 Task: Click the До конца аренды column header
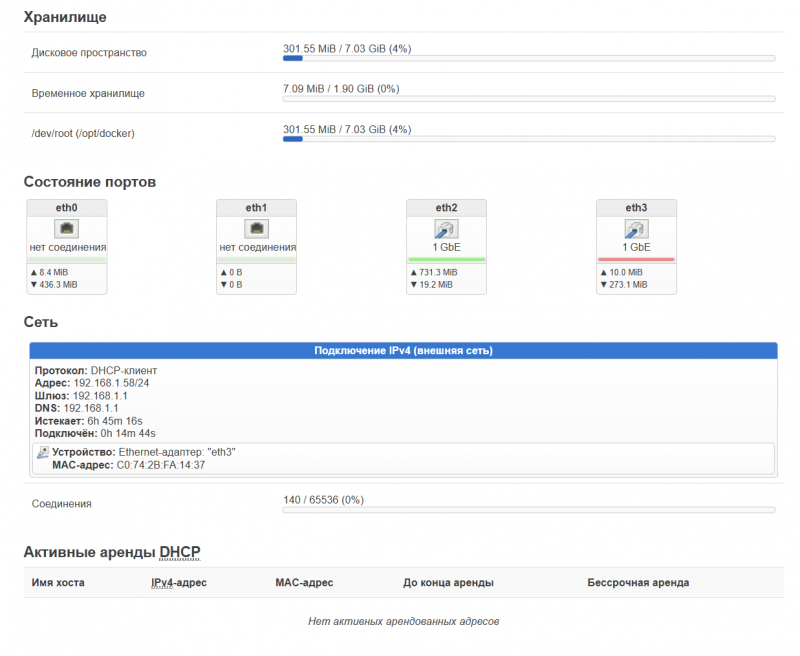tap(448, 583)
